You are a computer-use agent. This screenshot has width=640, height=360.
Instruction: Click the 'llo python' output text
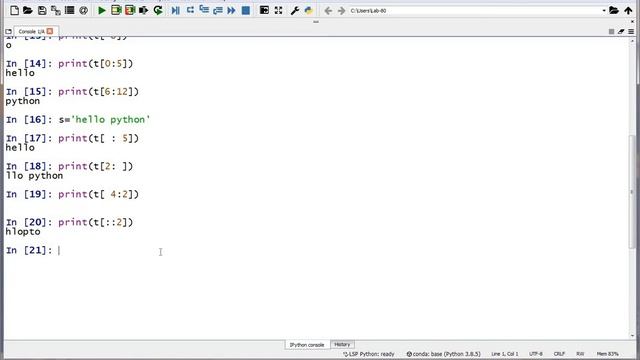tap(34, 176)
